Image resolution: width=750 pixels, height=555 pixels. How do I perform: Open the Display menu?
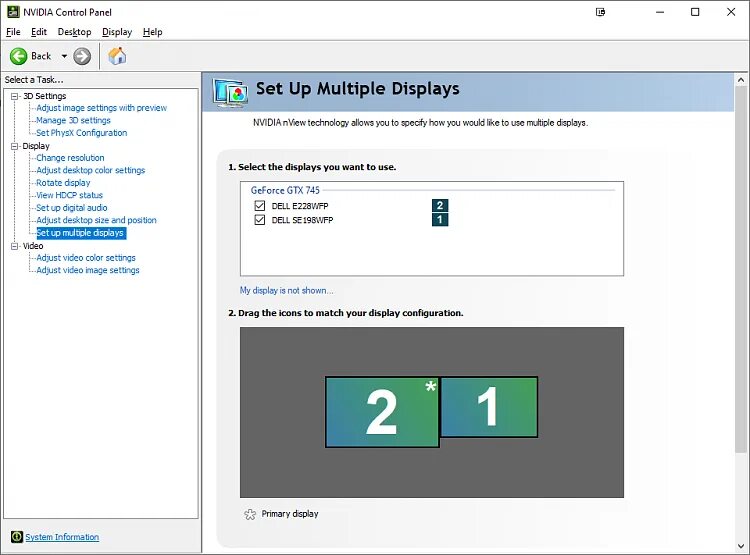pyautogui.click(x=117, y=32)
